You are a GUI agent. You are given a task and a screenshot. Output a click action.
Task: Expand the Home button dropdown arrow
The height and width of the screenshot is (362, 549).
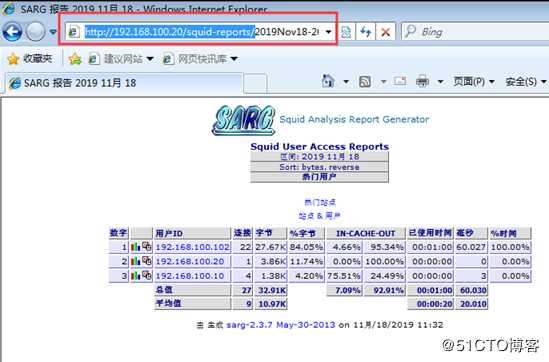click(346, 82)
